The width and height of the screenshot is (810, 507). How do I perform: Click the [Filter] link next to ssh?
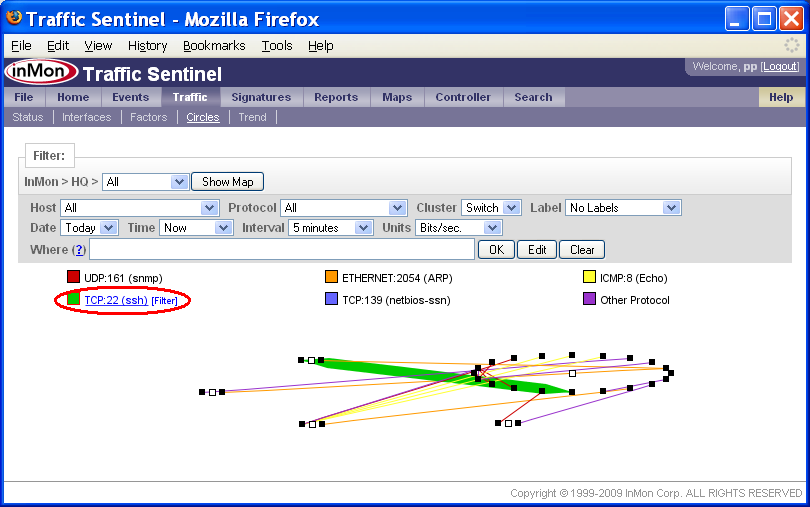pos(164,300)
